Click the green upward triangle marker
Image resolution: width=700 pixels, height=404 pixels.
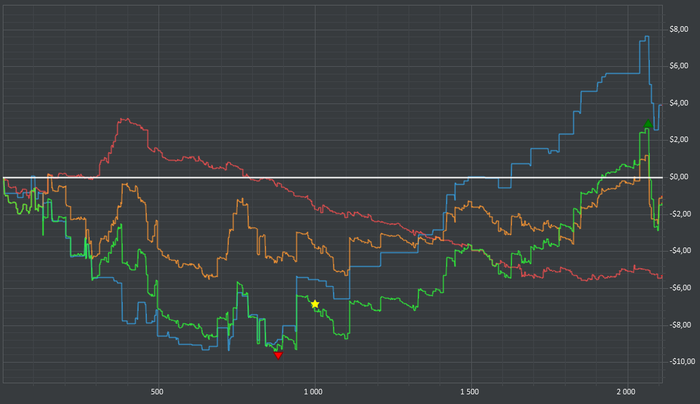click(648, 124)
